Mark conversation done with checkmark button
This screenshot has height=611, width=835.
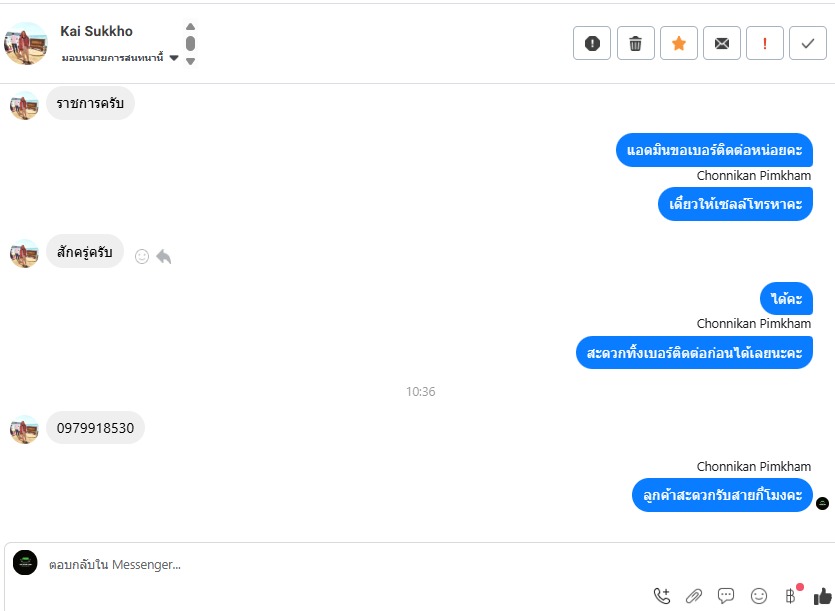pyautogui.click(x=808, y=43)
